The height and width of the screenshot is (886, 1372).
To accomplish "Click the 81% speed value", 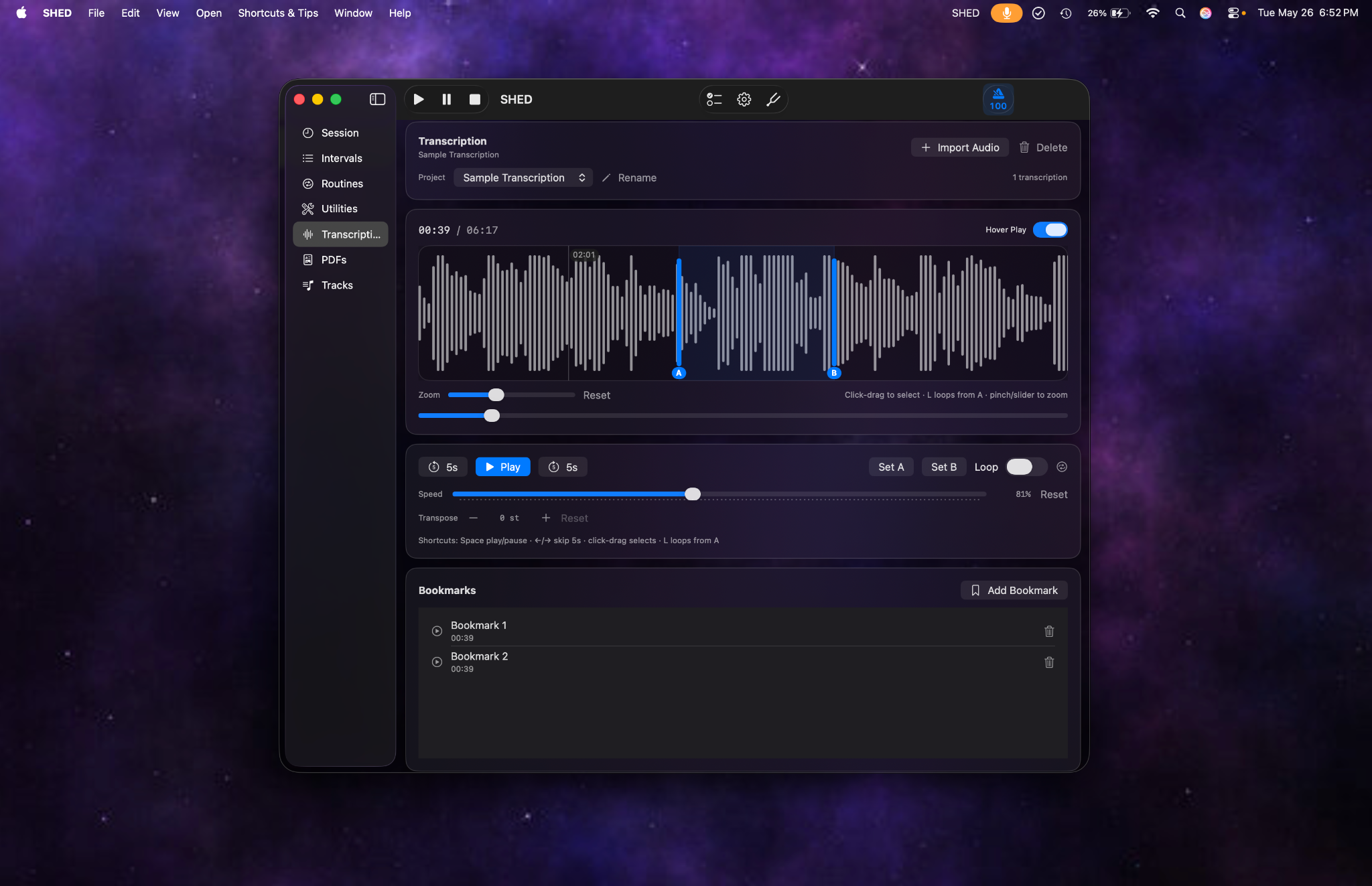I will pos(1023,494).
